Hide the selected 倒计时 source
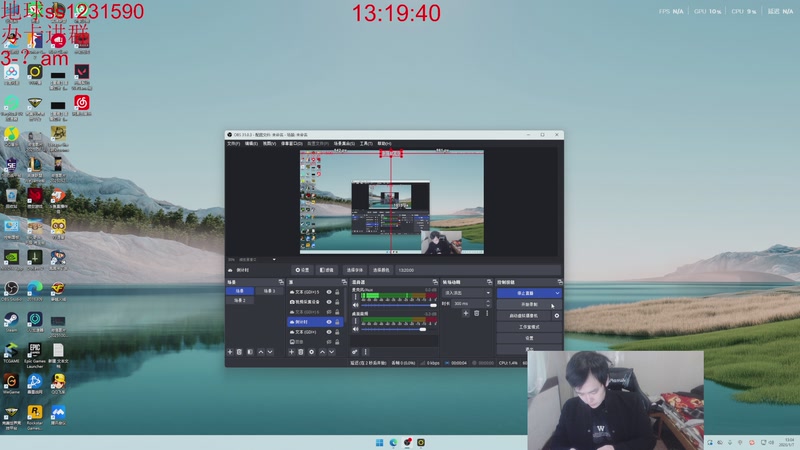Screen dimensions: 800x450 (329, 322)
